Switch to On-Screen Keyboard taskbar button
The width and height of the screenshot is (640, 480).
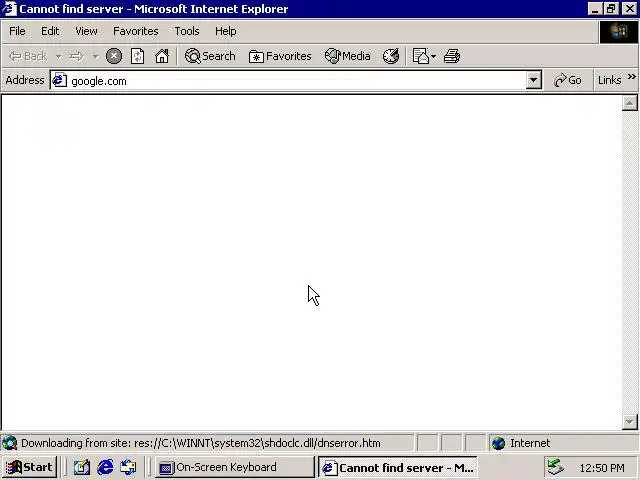pyautogui.click(x=235, y=467)
